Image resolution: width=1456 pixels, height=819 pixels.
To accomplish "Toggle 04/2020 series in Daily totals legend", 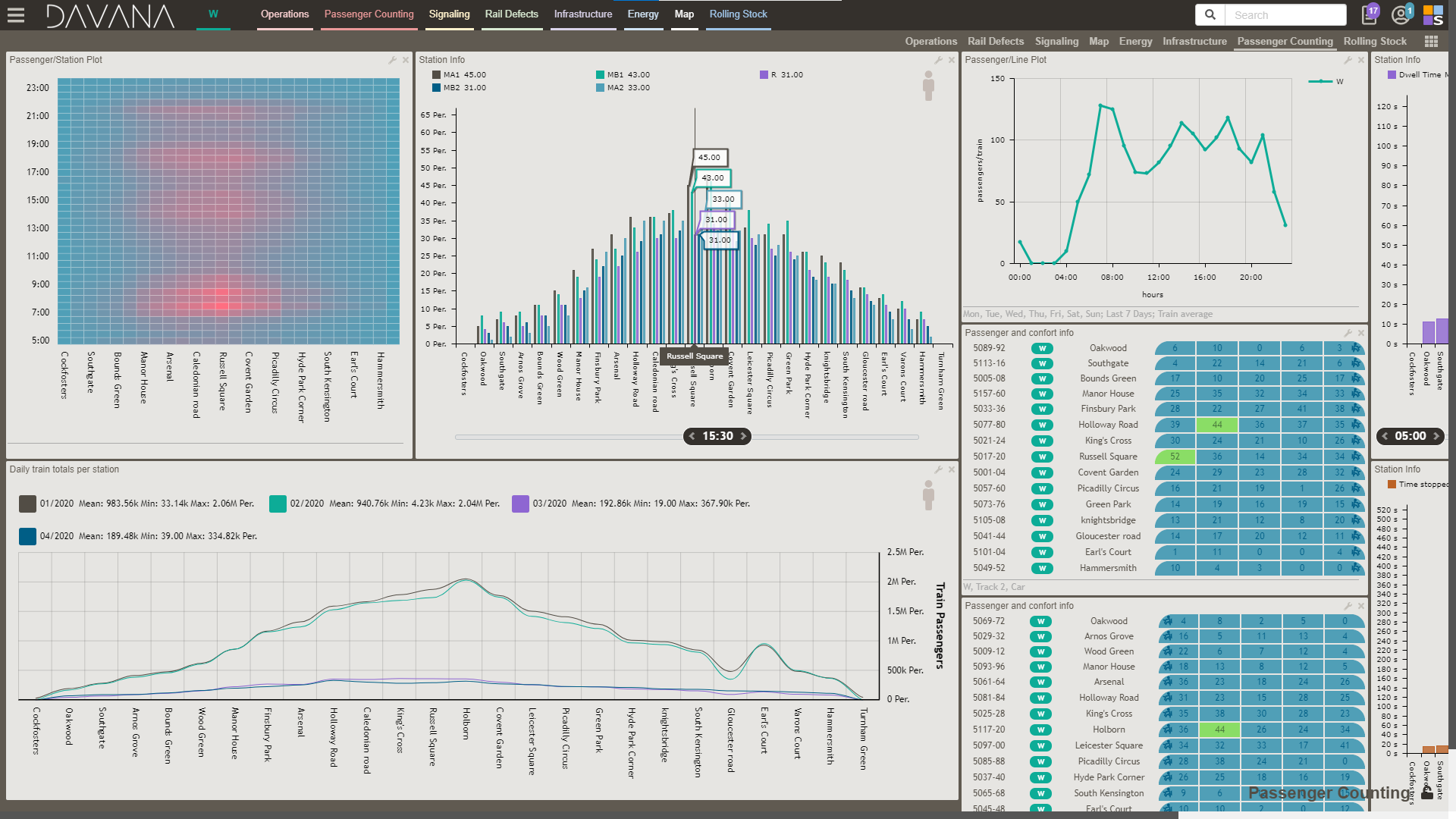I will click(x=27, y=536).
